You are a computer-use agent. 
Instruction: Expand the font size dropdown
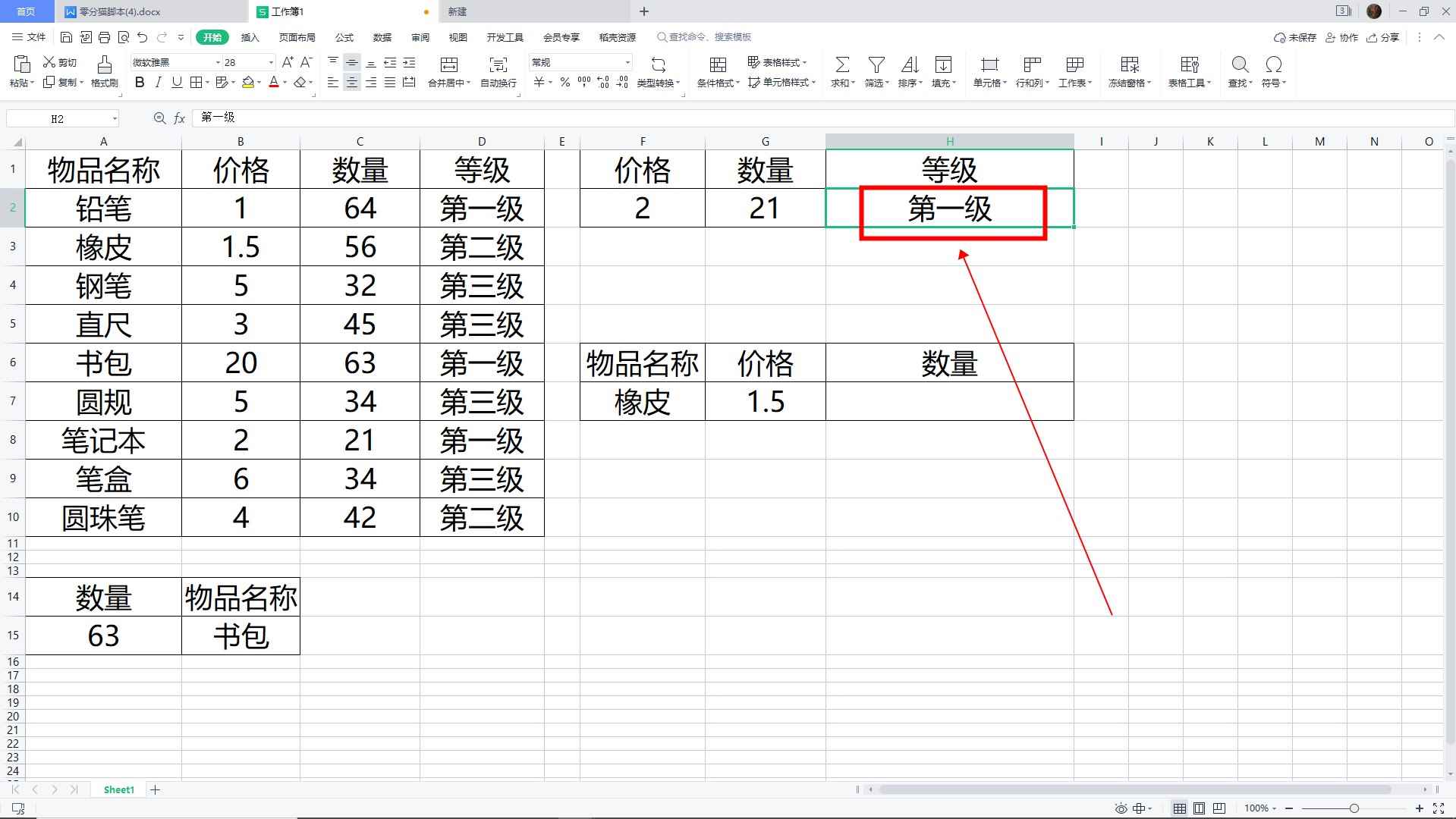(269, 61)
